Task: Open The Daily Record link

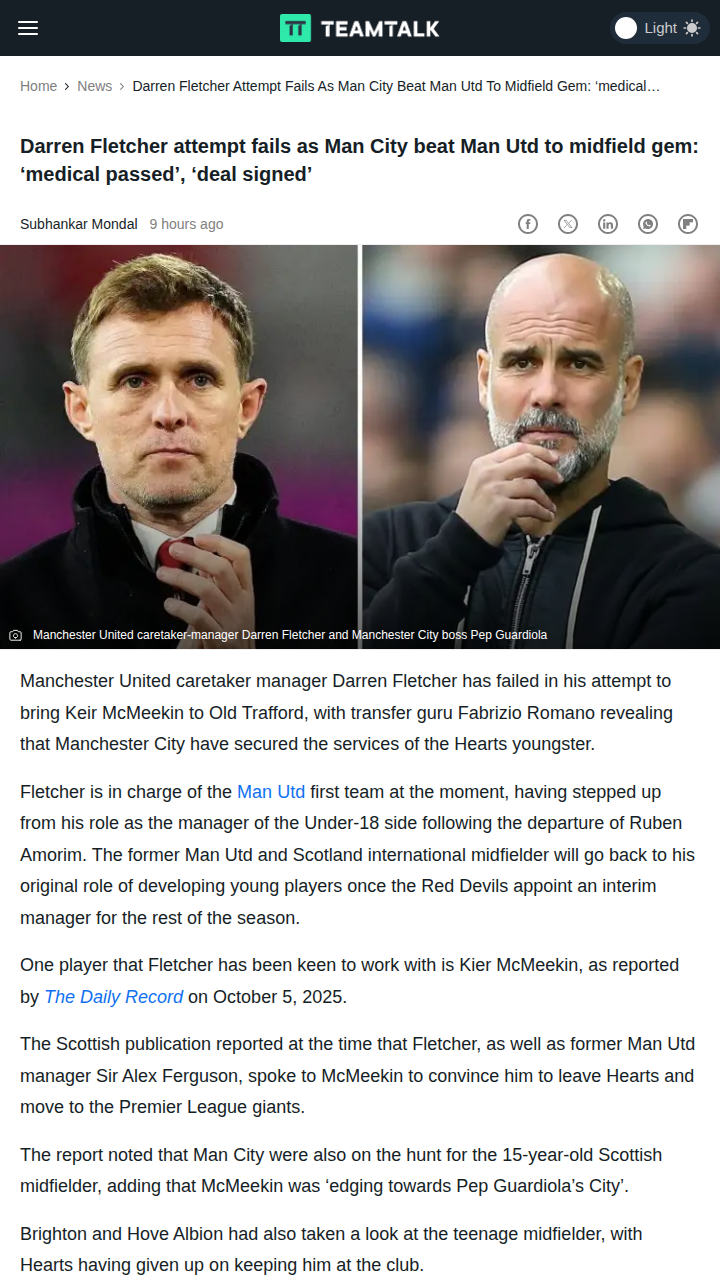Action: pos(114,997)
